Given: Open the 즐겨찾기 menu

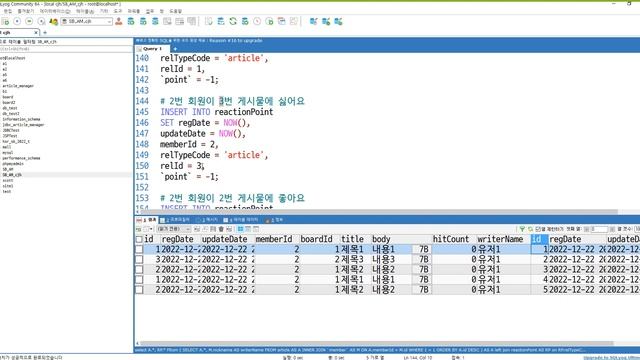Looking at the screenshot, I should [26, 11].
